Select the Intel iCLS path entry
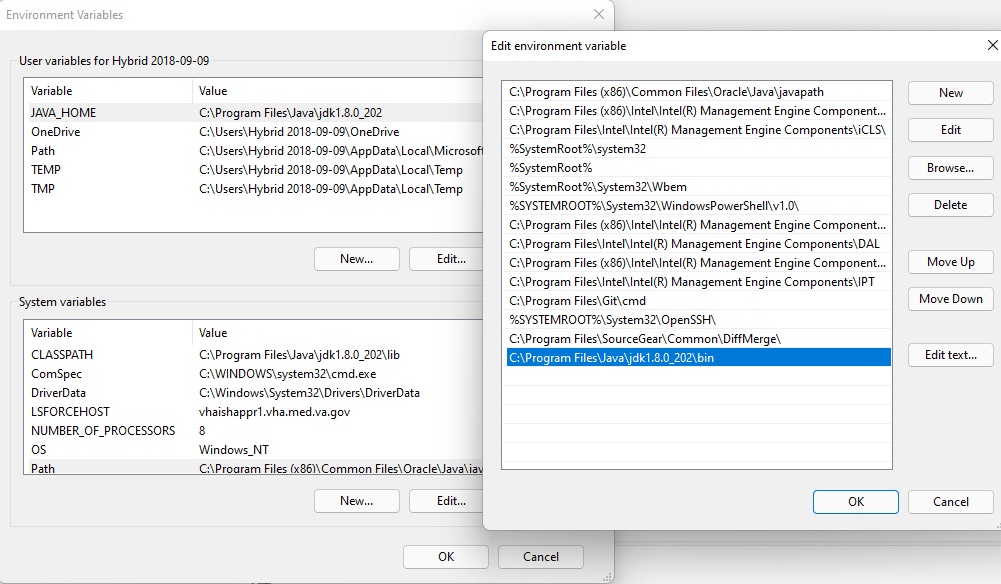Image resolution: width=1001 pixels, height=584 pixels. click(698, 130)
